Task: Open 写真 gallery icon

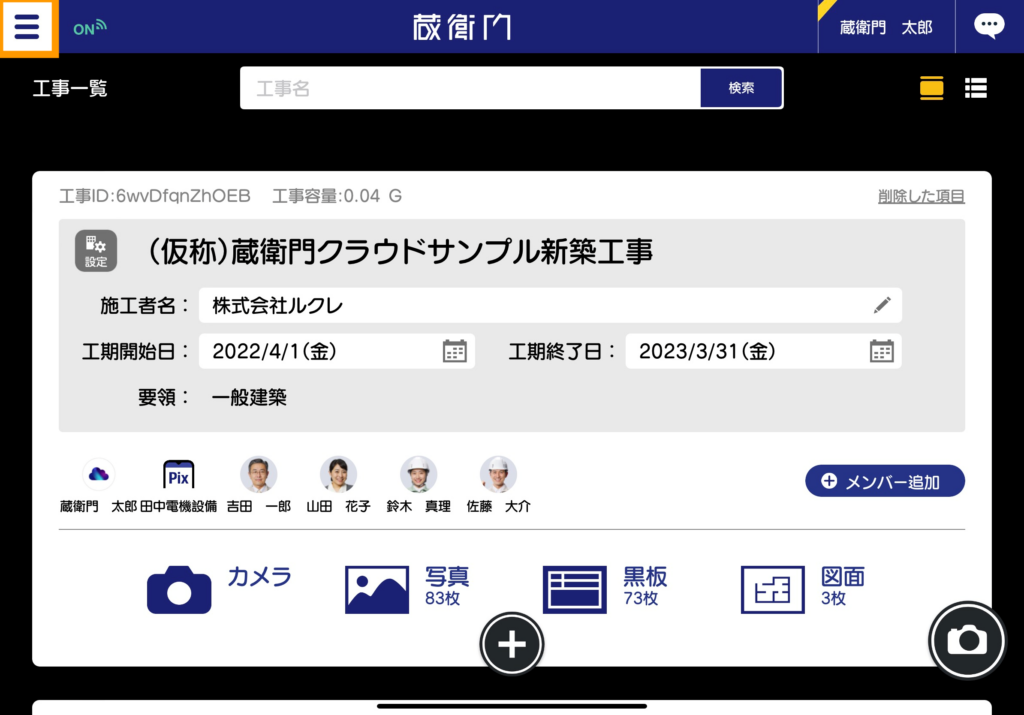Action: [x=377, y=590]
